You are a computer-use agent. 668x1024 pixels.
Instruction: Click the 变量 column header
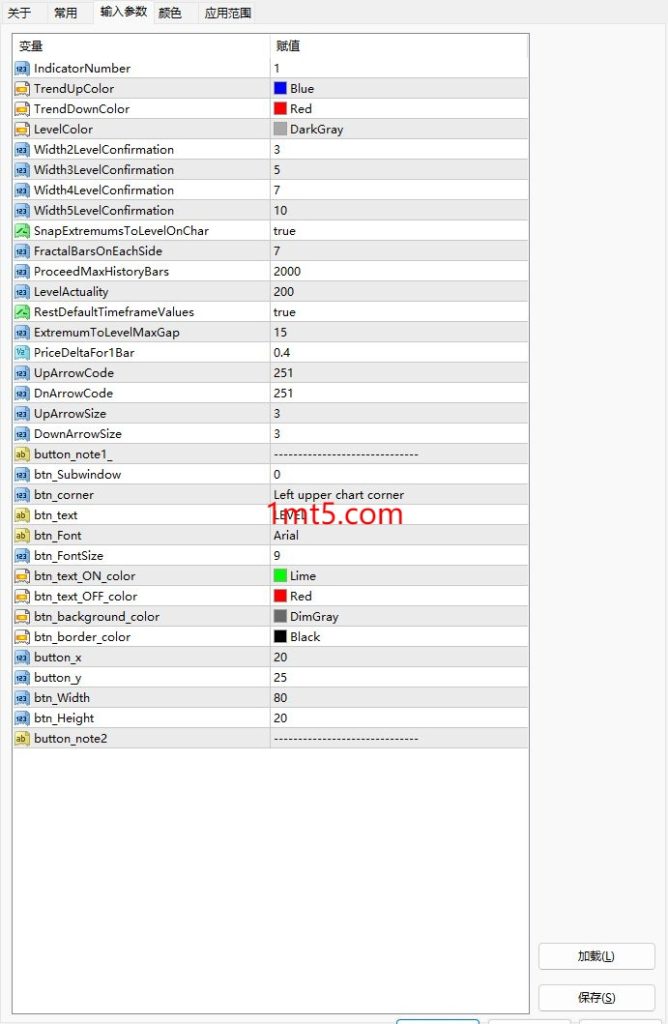pos(140,46)
